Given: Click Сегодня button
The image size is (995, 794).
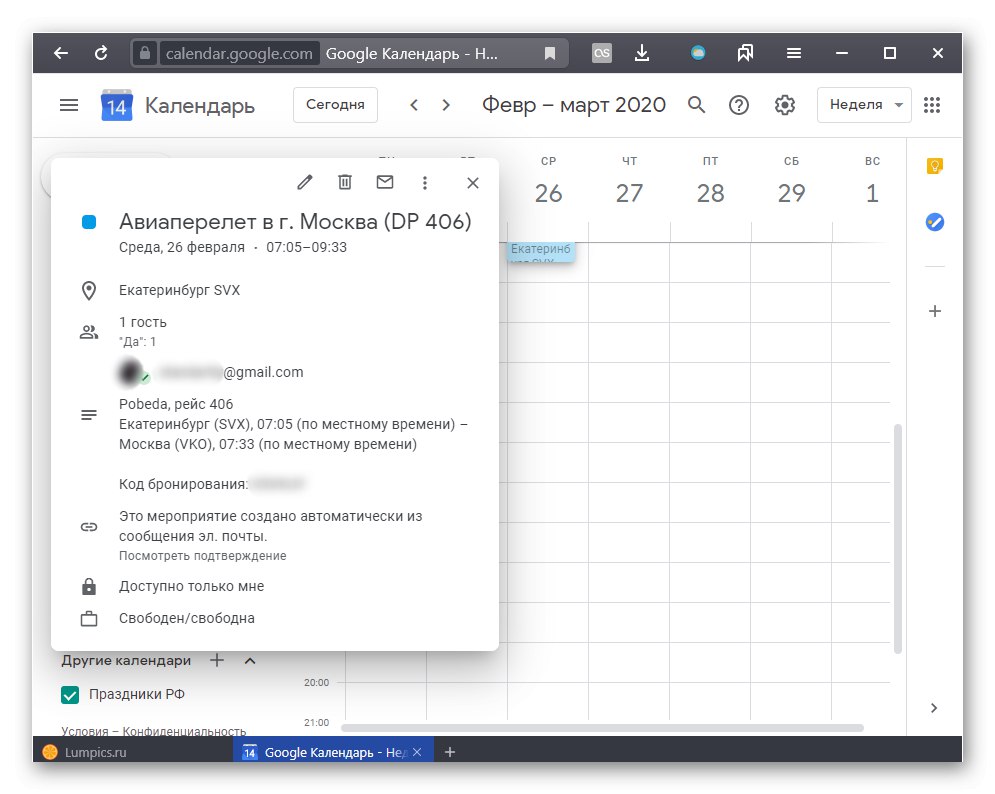Looking at the screenshot, I should pyautogui.click(x=335, y=105).
